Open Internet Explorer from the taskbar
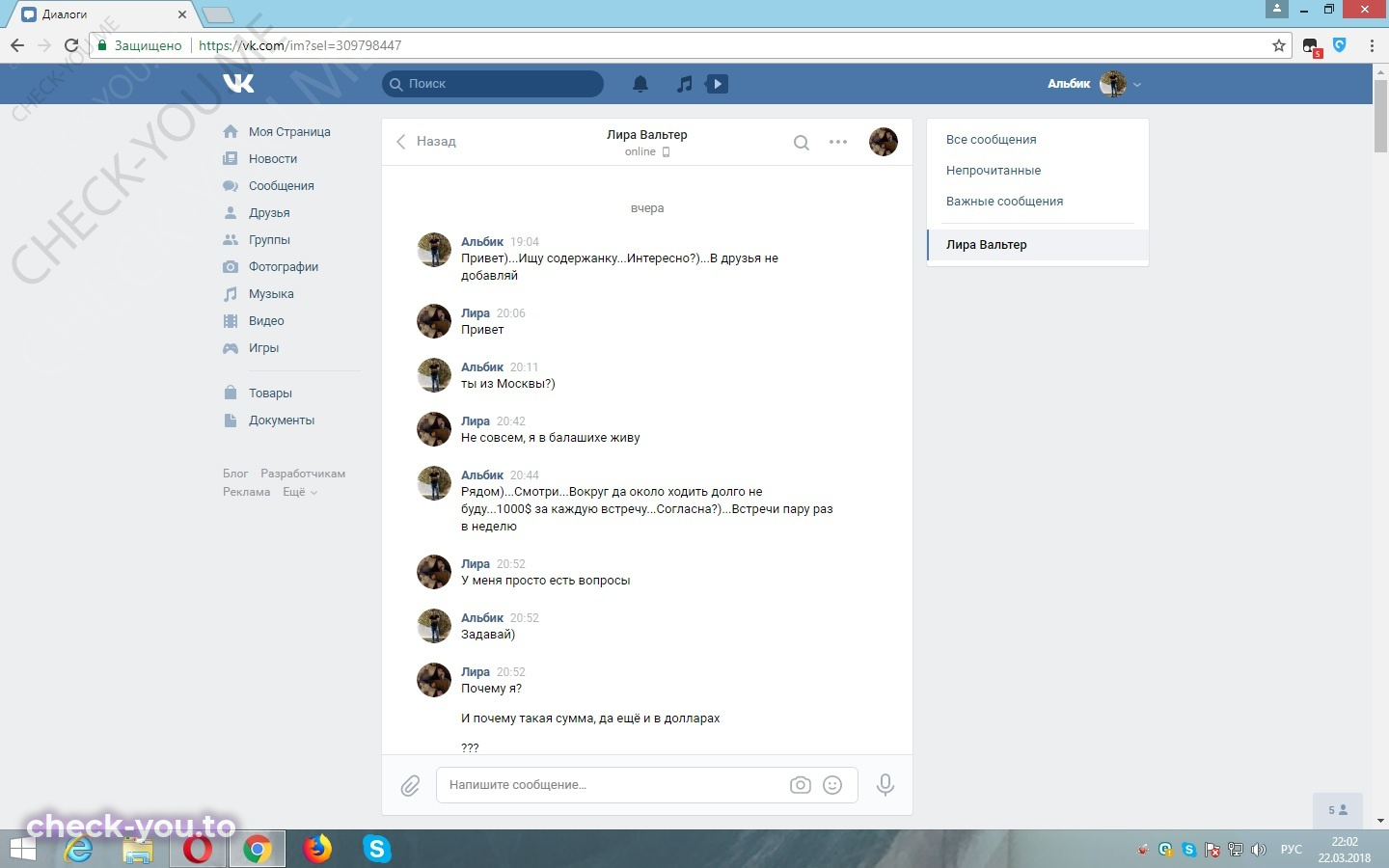 tap(78, 849)
